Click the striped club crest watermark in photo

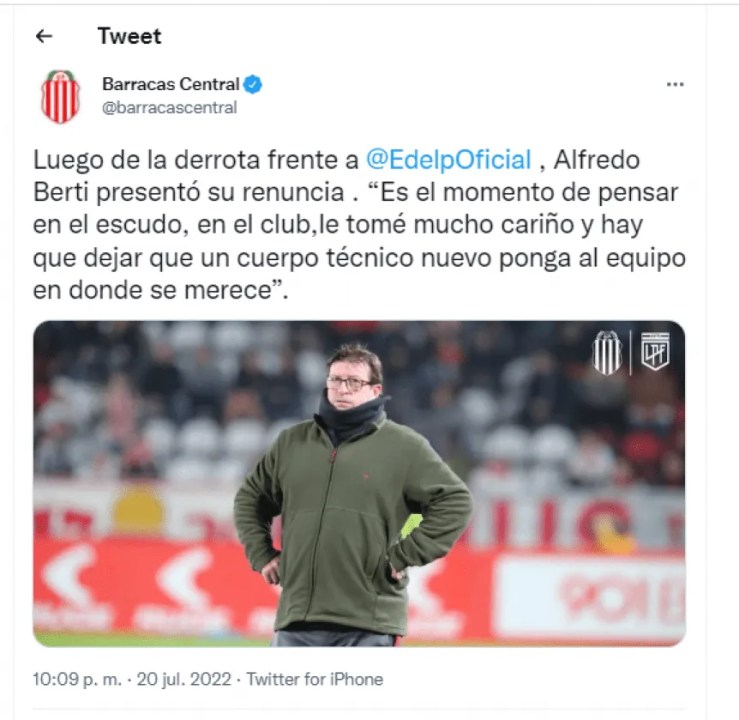click(x=607, y=352)
